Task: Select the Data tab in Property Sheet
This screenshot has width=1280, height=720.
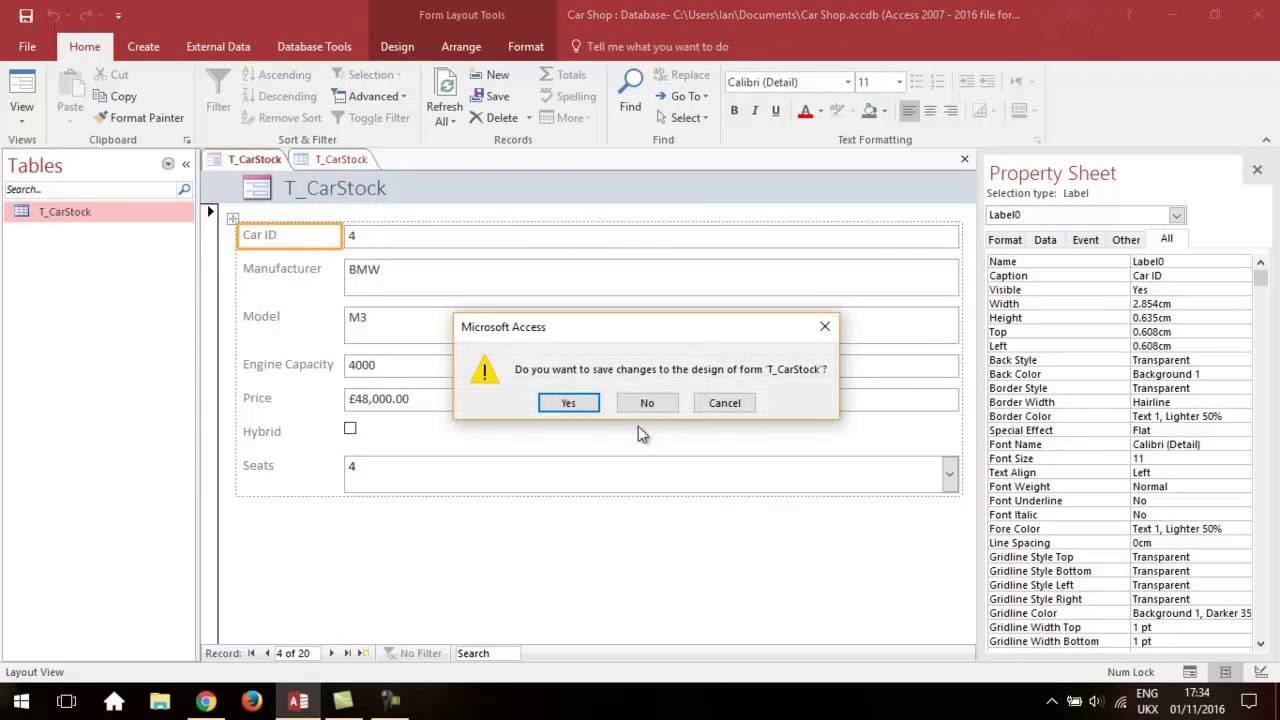Action: (x=1045, y=240)
